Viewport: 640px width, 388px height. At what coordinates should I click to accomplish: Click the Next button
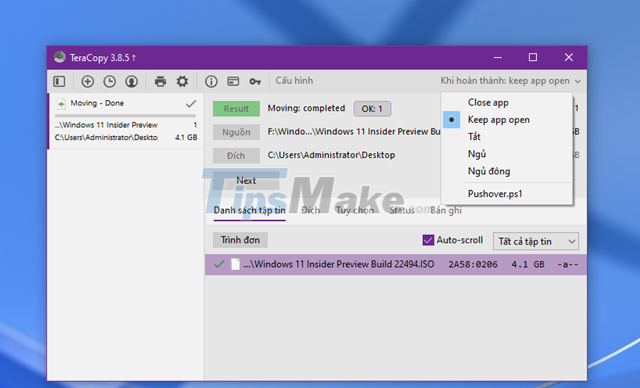(x=246, y=180)
